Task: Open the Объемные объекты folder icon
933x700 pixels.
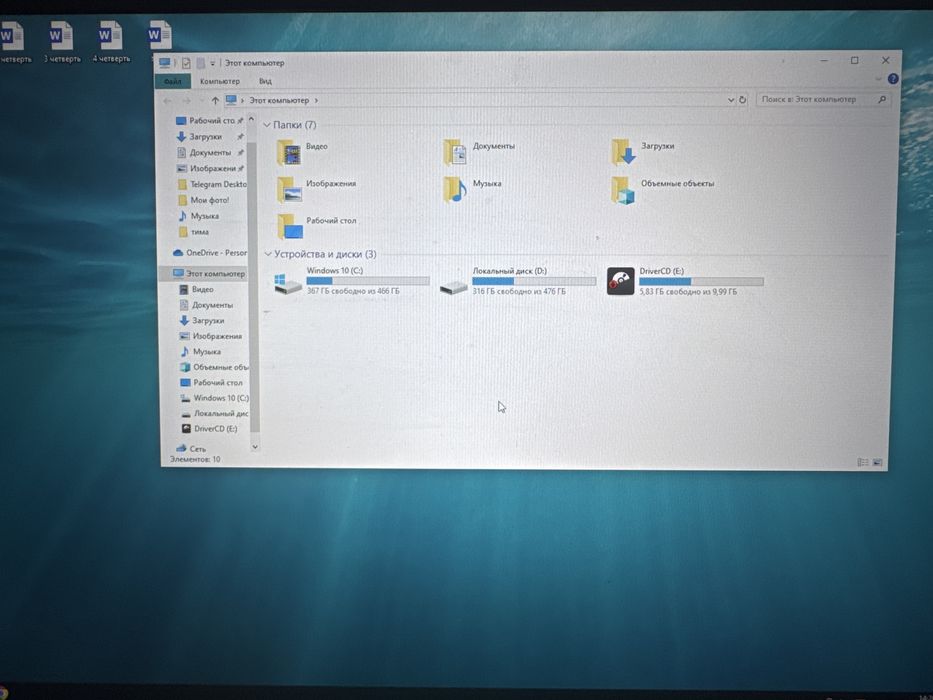Action: (x=623, y=190)
